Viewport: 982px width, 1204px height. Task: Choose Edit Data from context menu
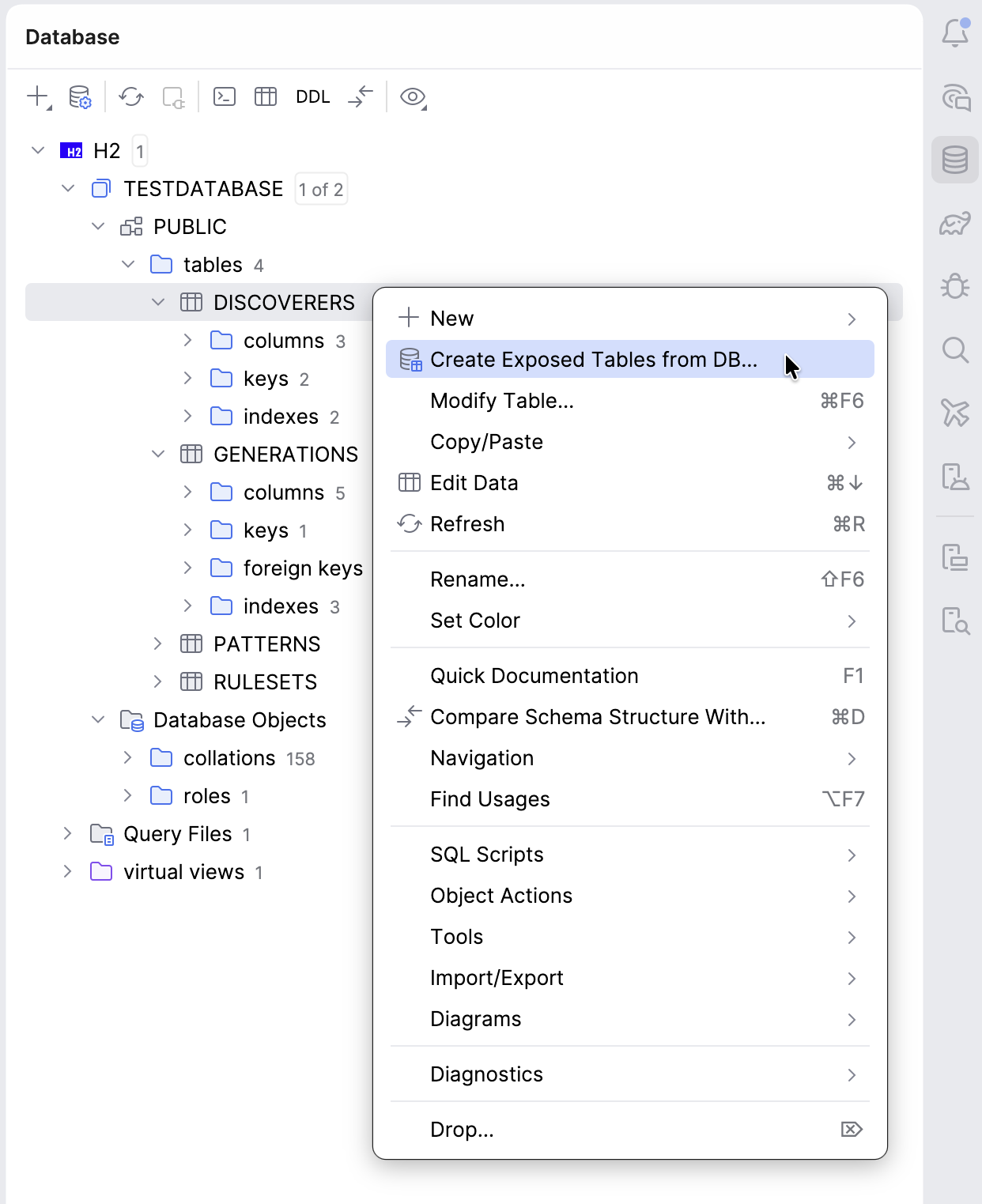630,483
